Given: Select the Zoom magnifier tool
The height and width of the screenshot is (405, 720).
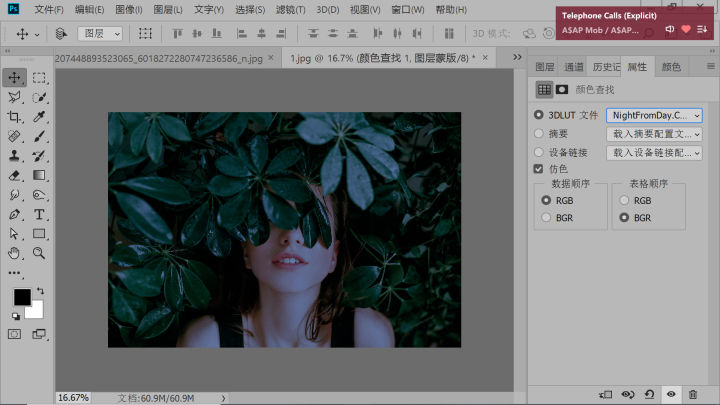Looking at the screenshot, I should [x=40, y=253].
